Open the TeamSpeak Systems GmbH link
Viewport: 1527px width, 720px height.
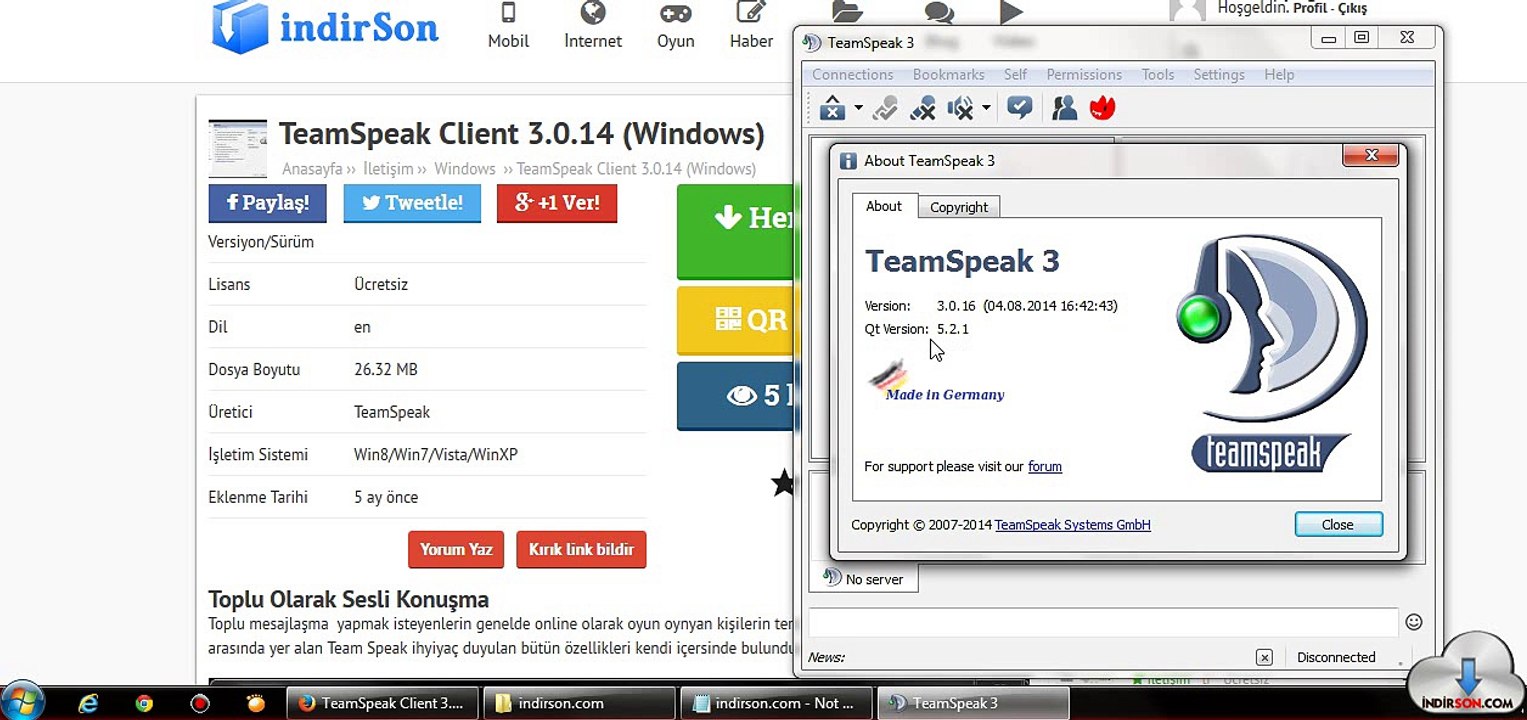click(x=1072, y=525)
